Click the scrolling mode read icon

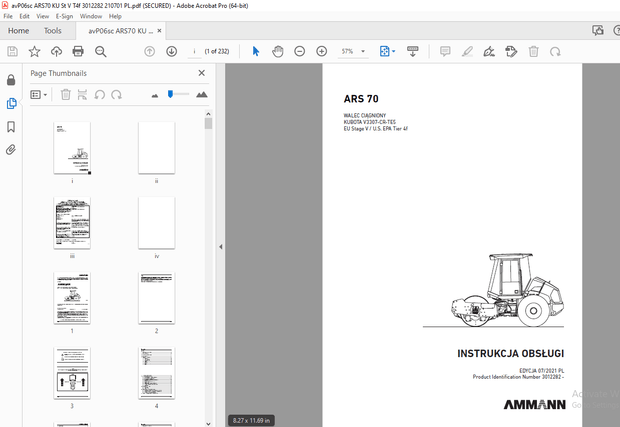point(413,51)
